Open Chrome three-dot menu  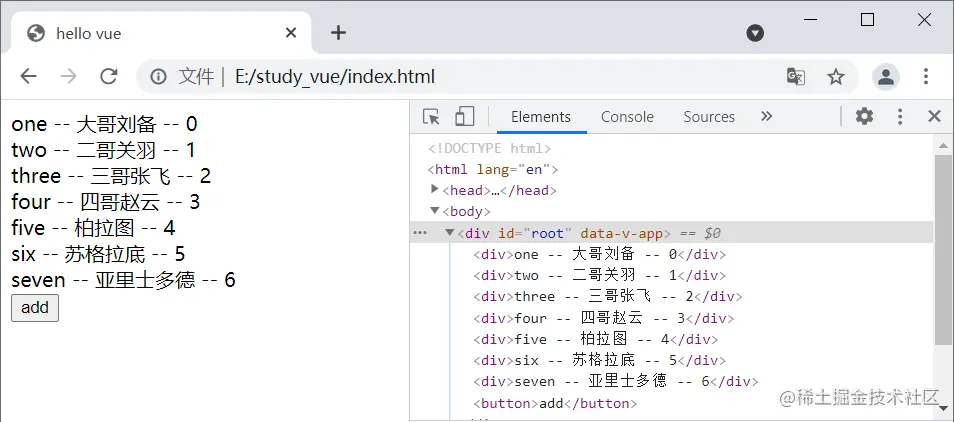[925, 77]
